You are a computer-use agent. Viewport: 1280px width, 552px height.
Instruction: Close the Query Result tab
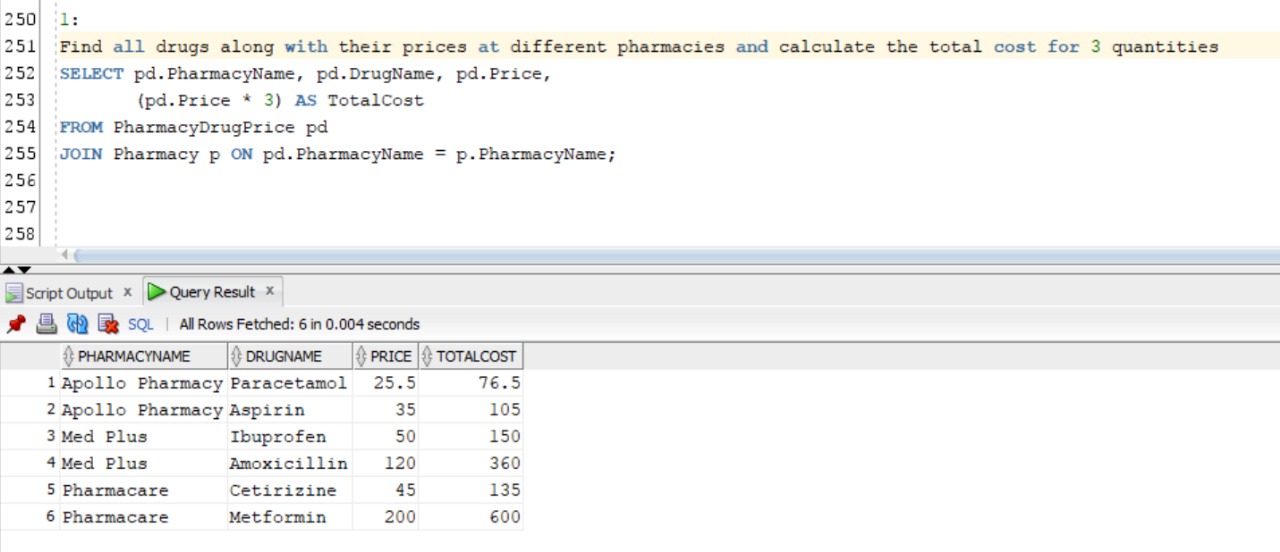point(270,291)
